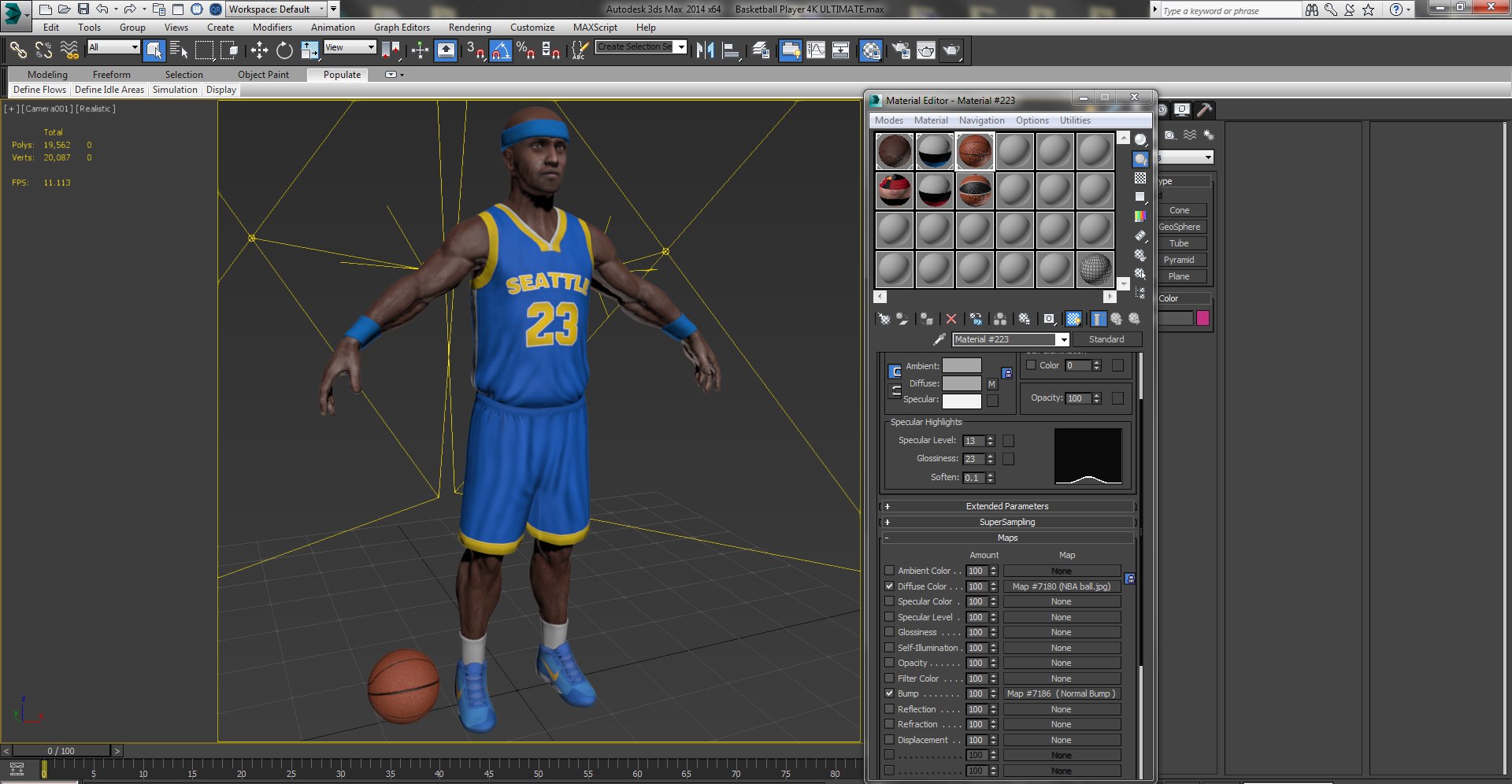Open Utilities menu in Material Editor
This screenshot has width=1512, height=784.
point(1075,120)
